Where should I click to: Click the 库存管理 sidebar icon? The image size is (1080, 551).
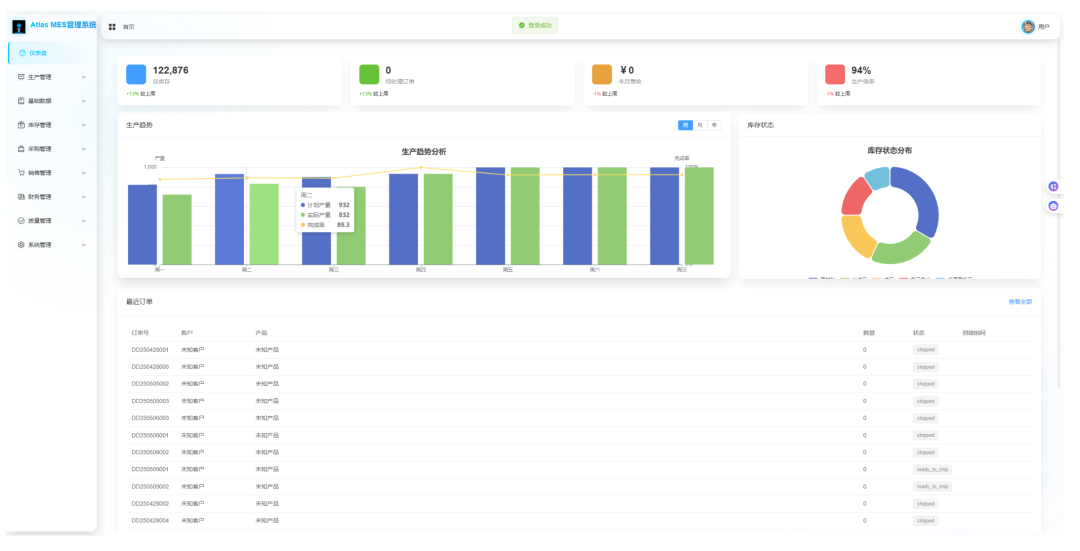(x=21, y=125)
